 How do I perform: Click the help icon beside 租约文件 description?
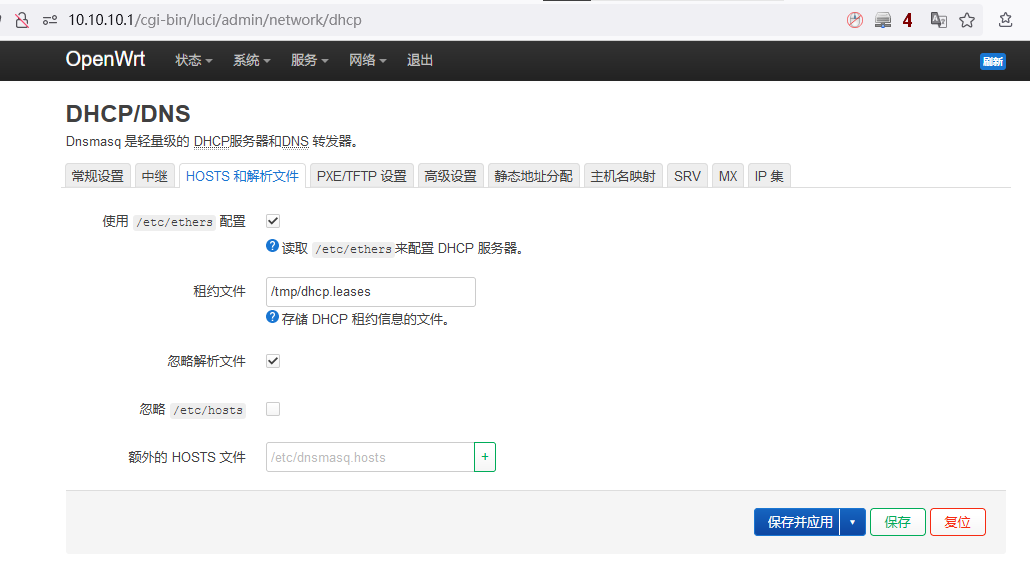pos(272,317)
